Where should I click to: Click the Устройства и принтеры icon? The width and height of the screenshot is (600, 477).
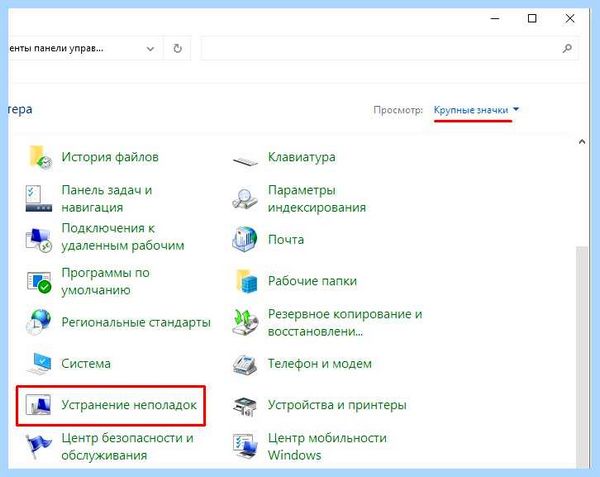coord(245,407)
